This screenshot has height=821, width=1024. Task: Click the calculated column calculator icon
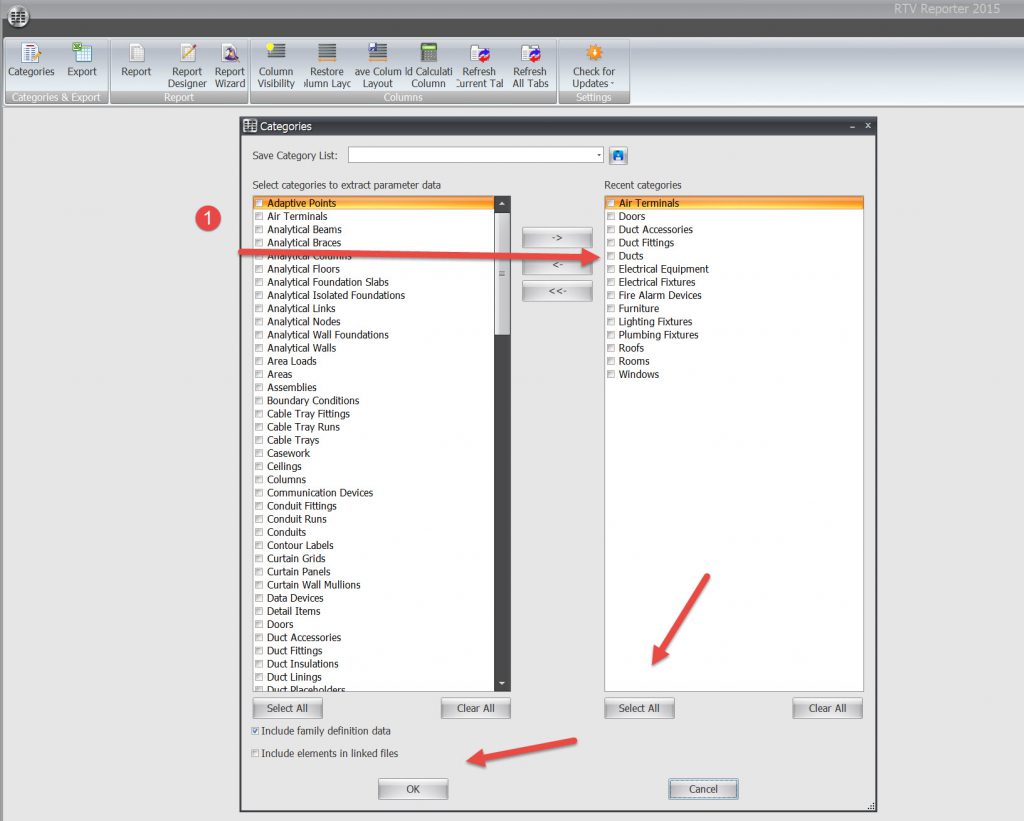(429, 54)
